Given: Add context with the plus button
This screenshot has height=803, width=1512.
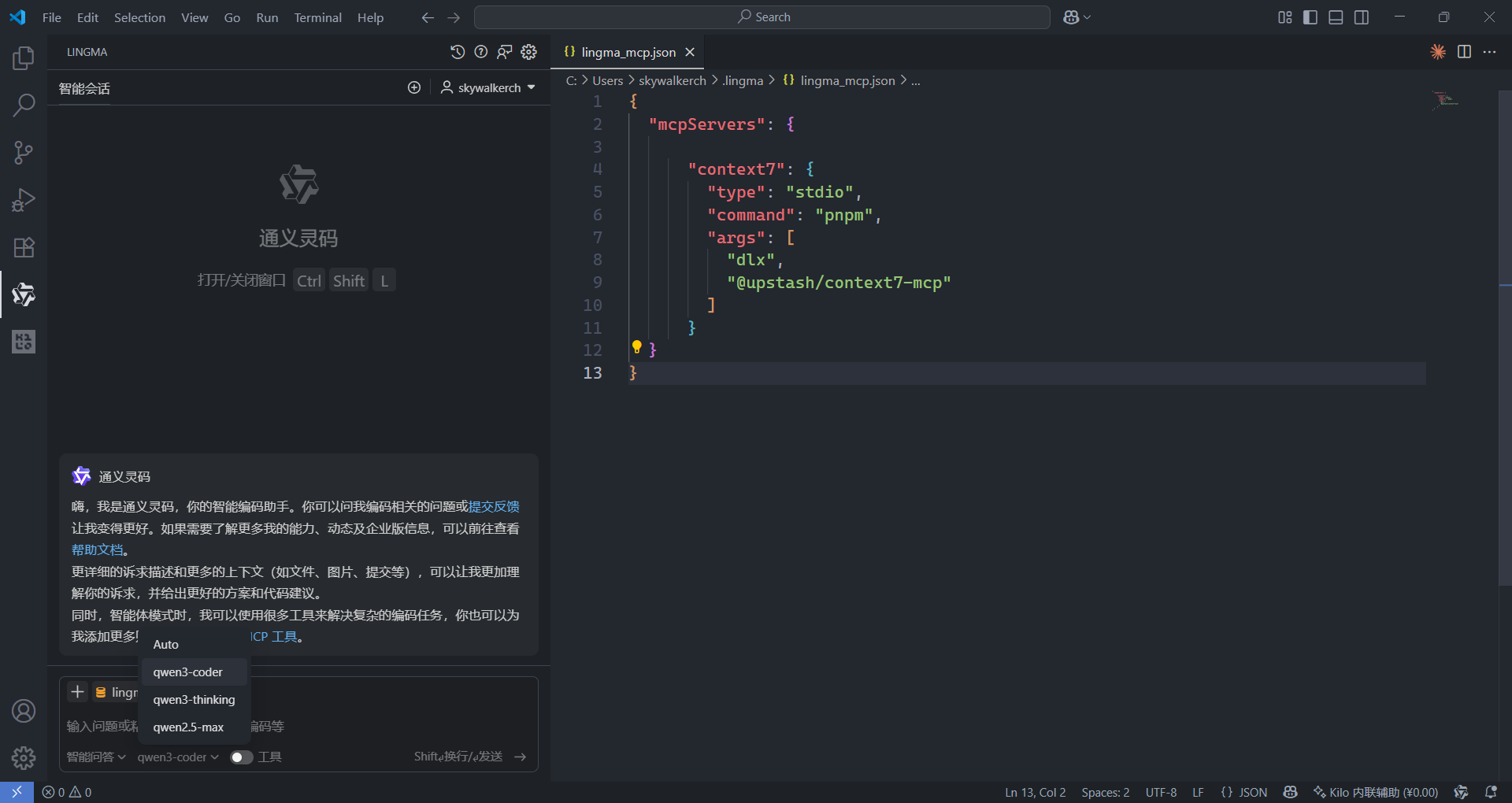Looking at the screenshot, I should (77, 692).
